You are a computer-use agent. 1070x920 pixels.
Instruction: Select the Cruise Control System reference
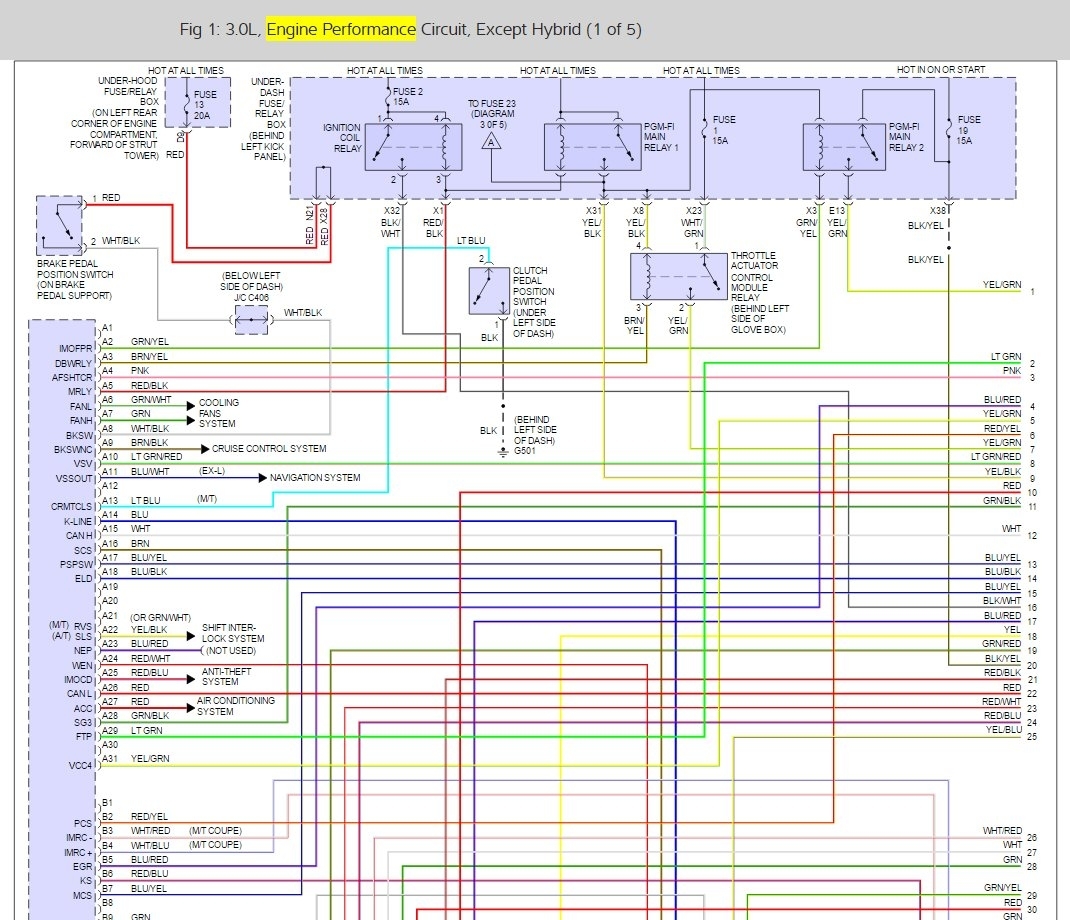point(268,448)
